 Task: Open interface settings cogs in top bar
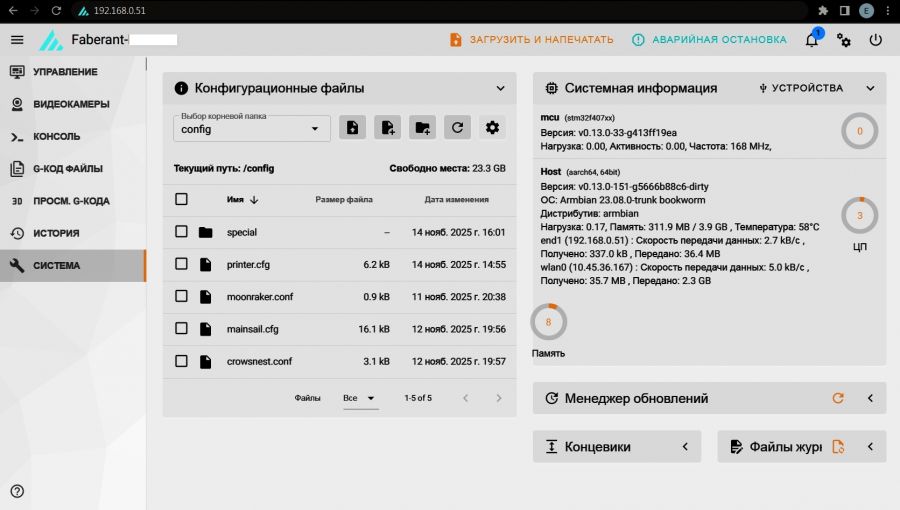tap(844, 40)
